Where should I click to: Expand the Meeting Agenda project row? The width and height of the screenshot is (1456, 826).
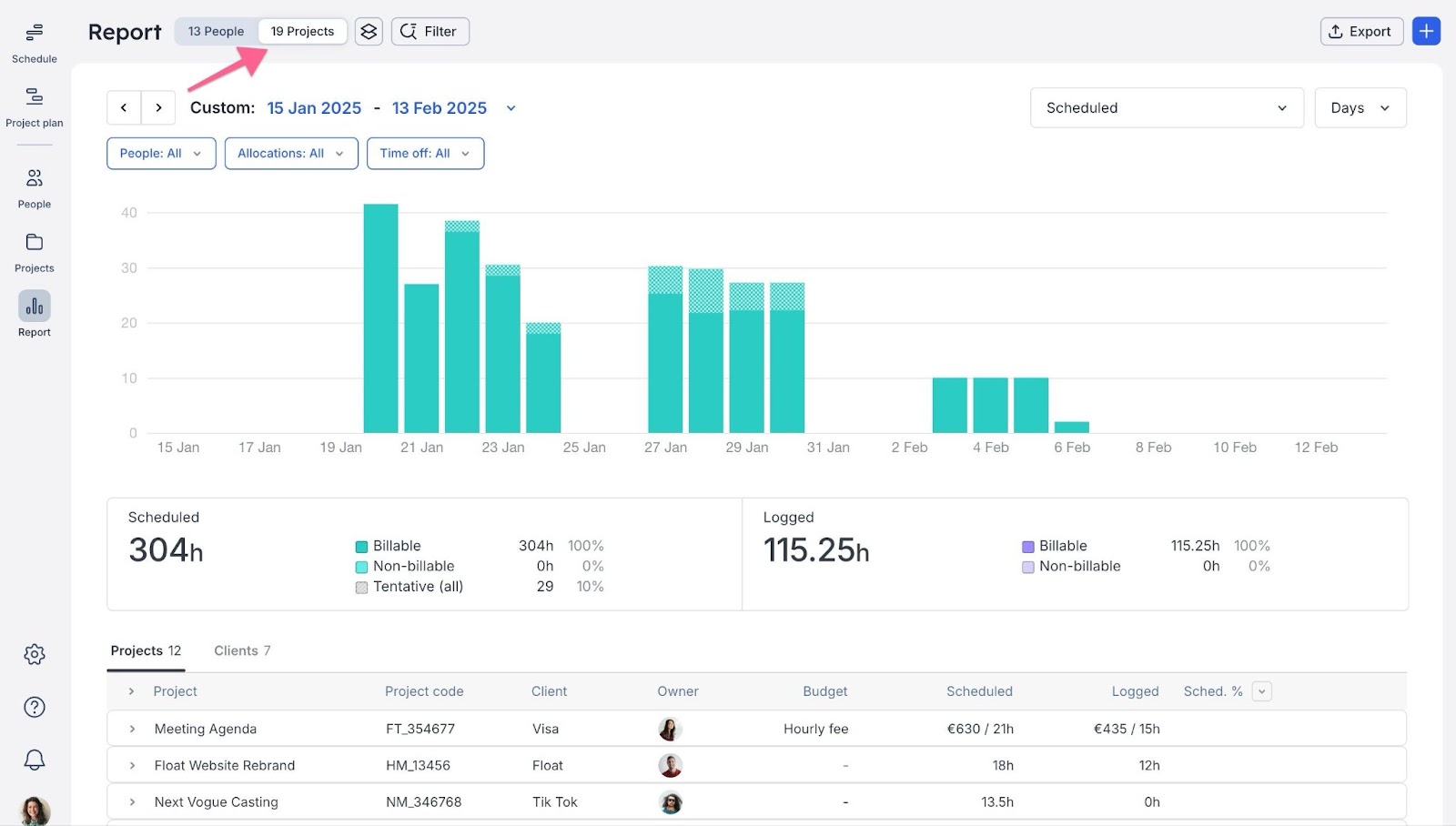coord(132,729)
